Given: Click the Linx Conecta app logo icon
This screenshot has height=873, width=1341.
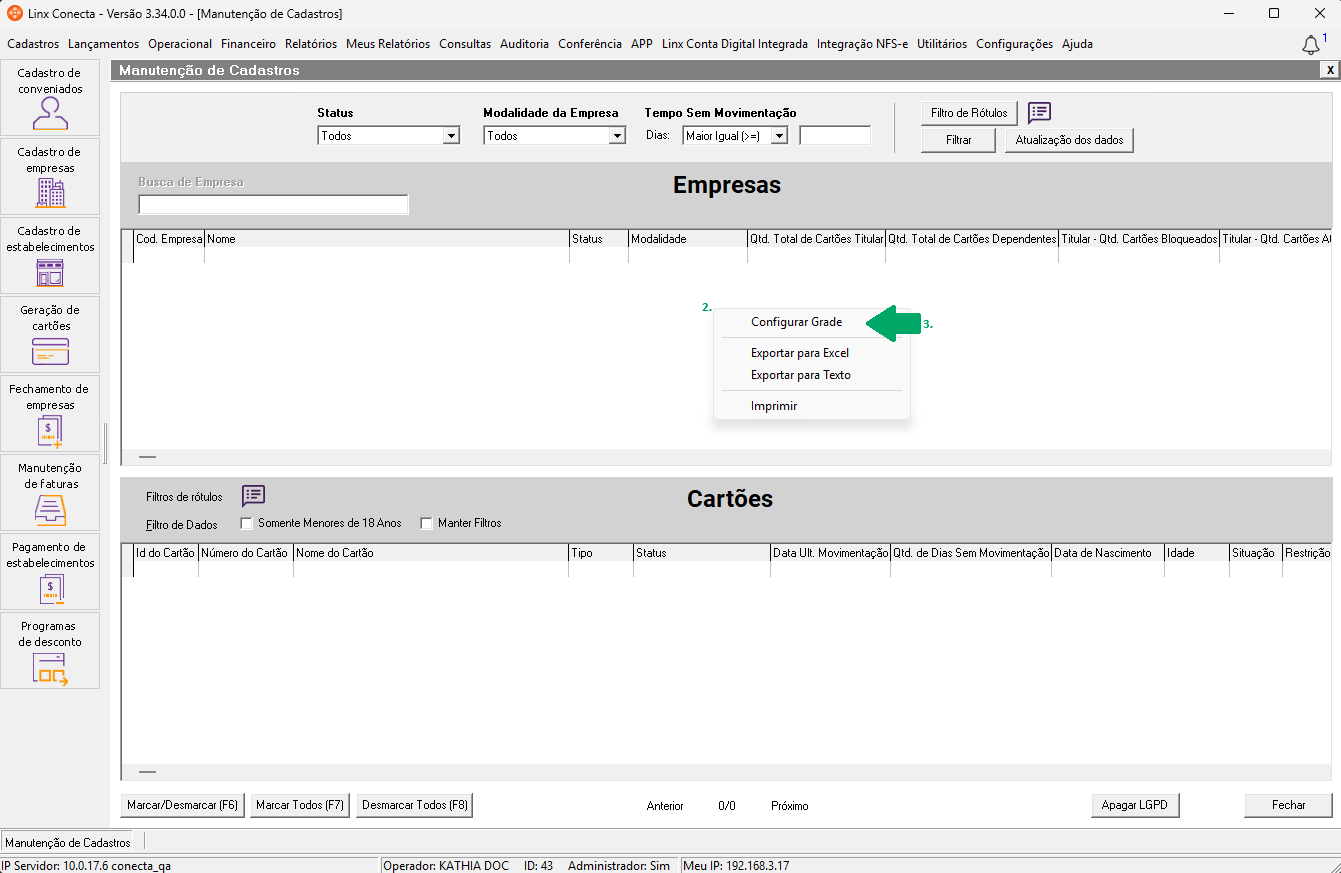Looking at the screenshot, I should point(14,13).
